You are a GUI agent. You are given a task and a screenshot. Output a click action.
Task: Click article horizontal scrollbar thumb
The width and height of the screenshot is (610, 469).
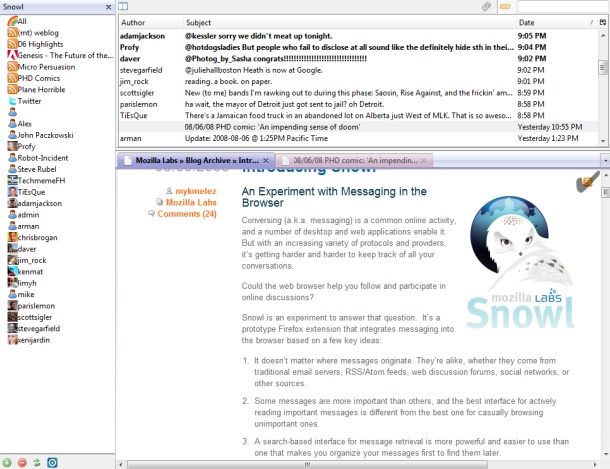tap(307, 465)
